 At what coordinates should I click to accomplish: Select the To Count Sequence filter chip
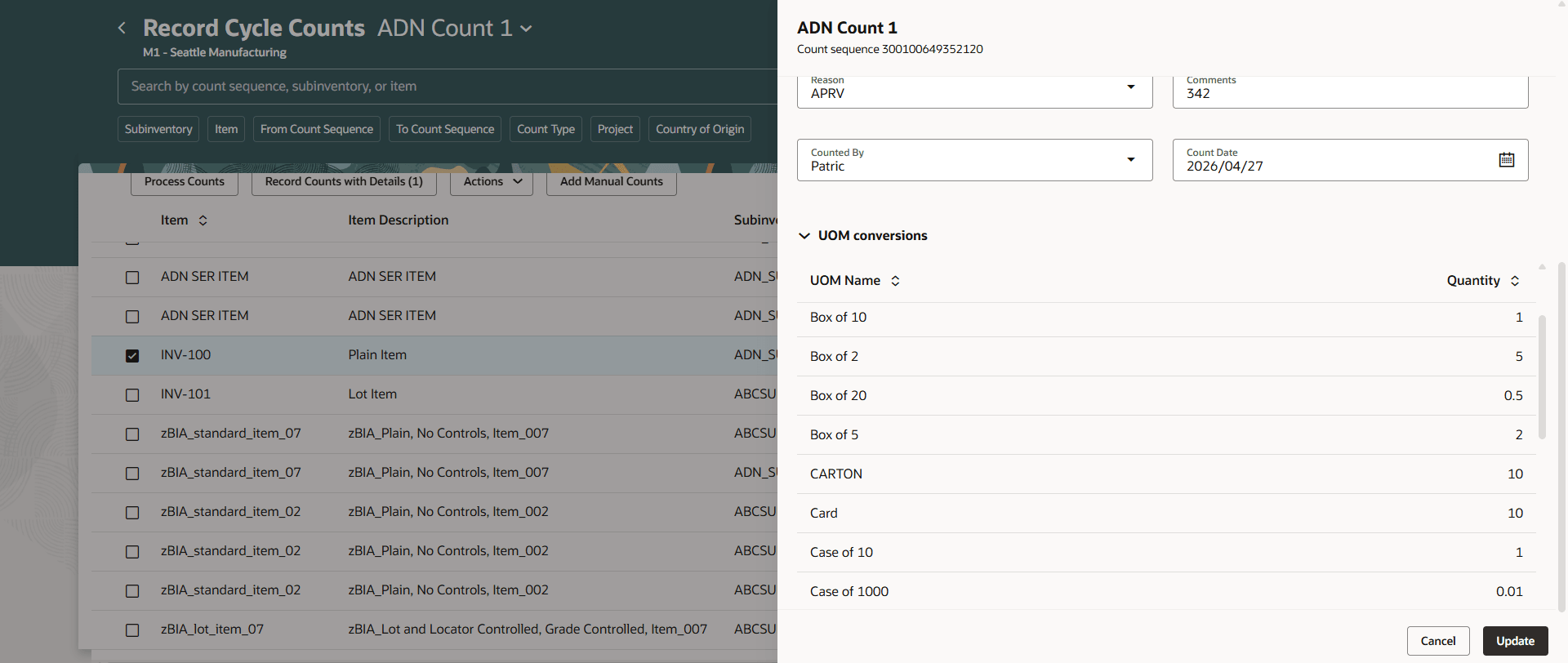(x=445, y=129)
